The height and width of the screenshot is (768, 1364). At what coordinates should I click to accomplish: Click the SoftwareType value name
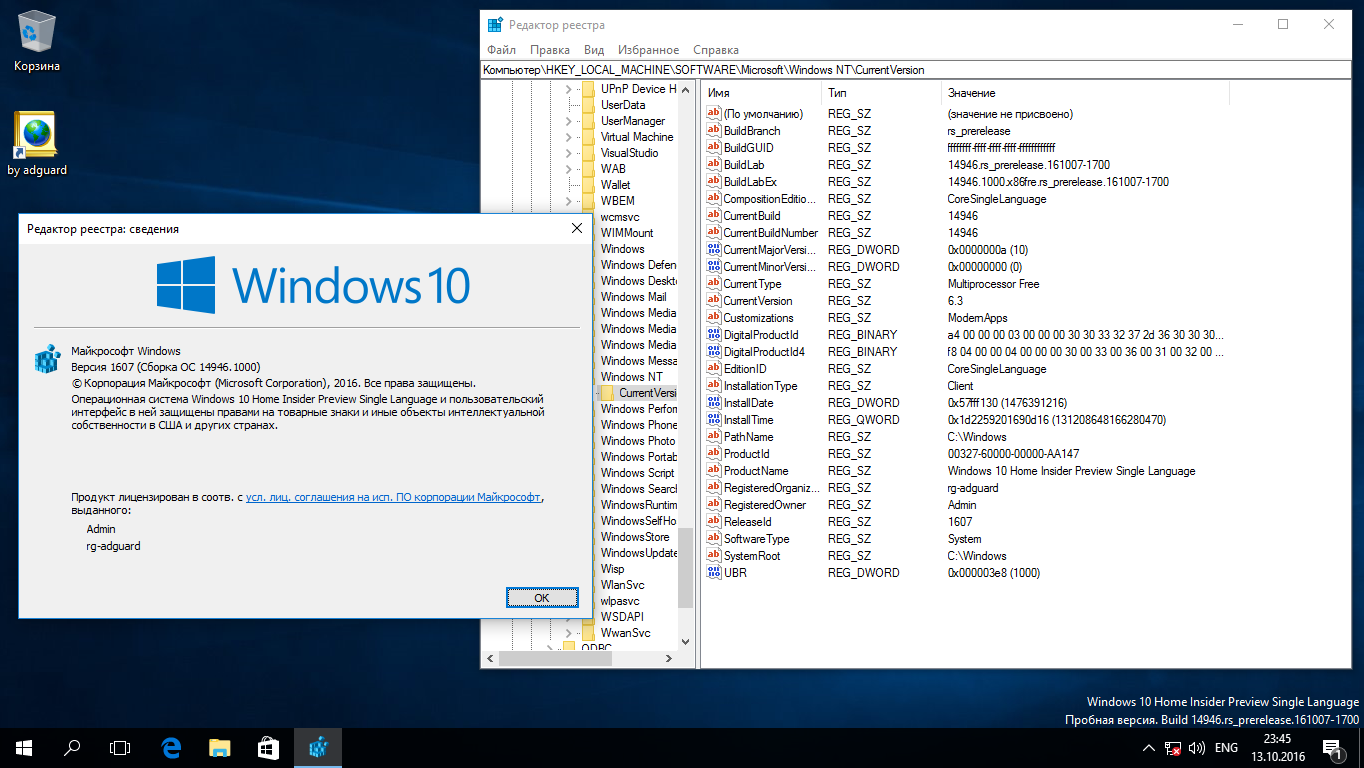click(756, 539)
